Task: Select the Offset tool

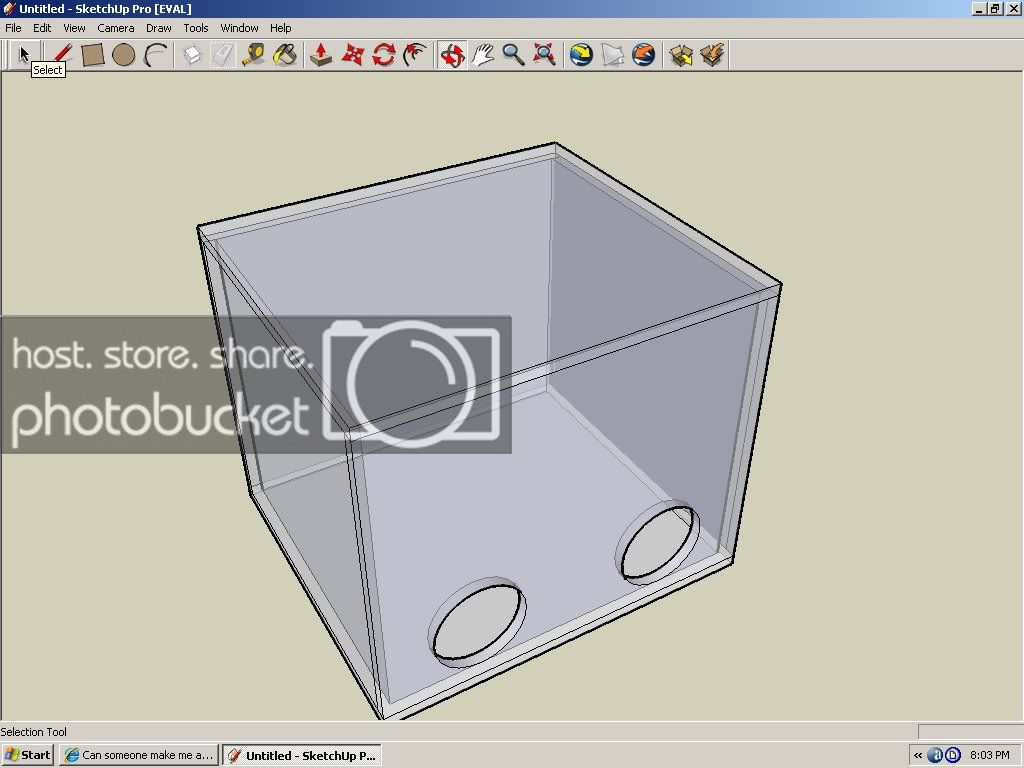Action: [x=415, y=55]
